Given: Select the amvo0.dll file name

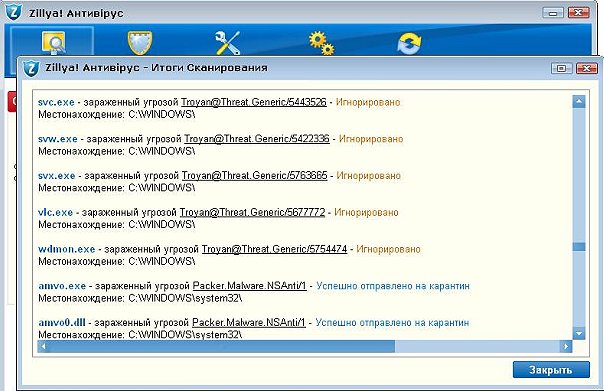Looking at the screenshot, I should [x=62, y=322].
